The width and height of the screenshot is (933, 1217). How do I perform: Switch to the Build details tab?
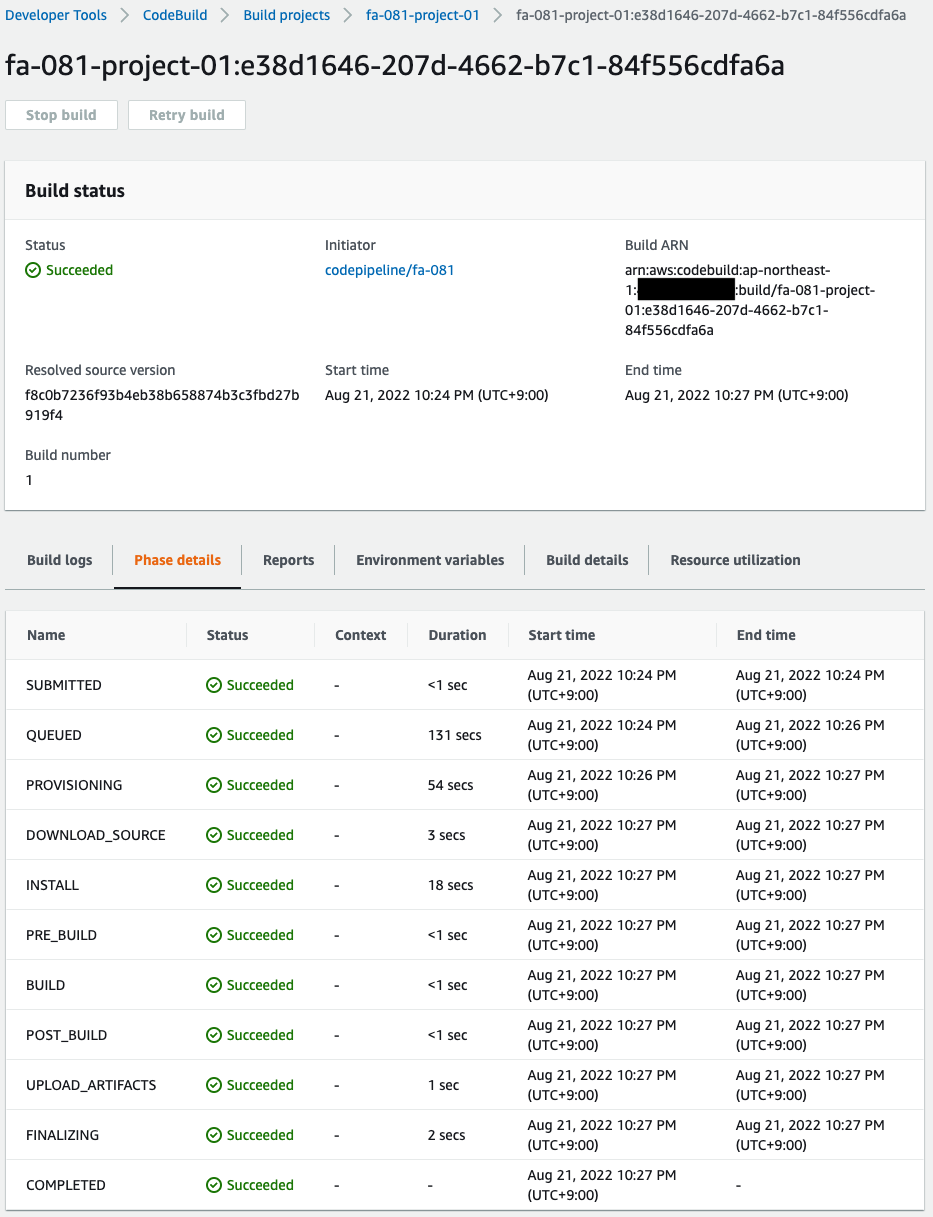(587, 560)
